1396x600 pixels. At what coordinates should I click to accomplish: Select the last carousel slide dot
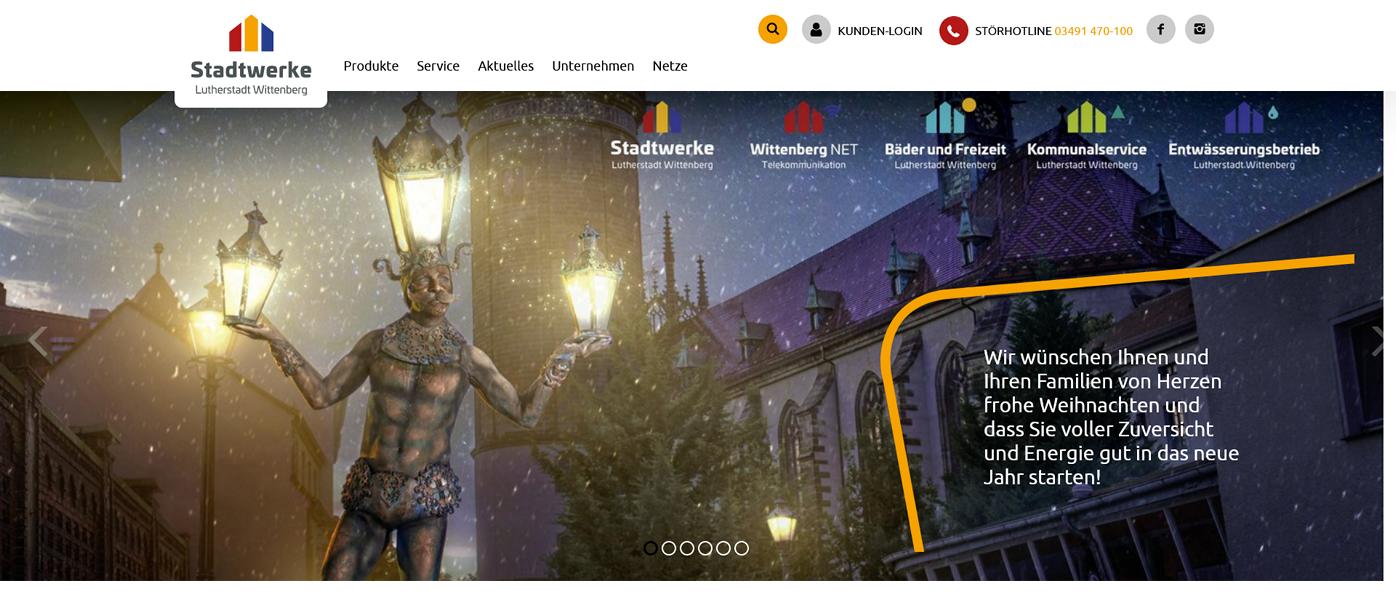pos(741,548)
